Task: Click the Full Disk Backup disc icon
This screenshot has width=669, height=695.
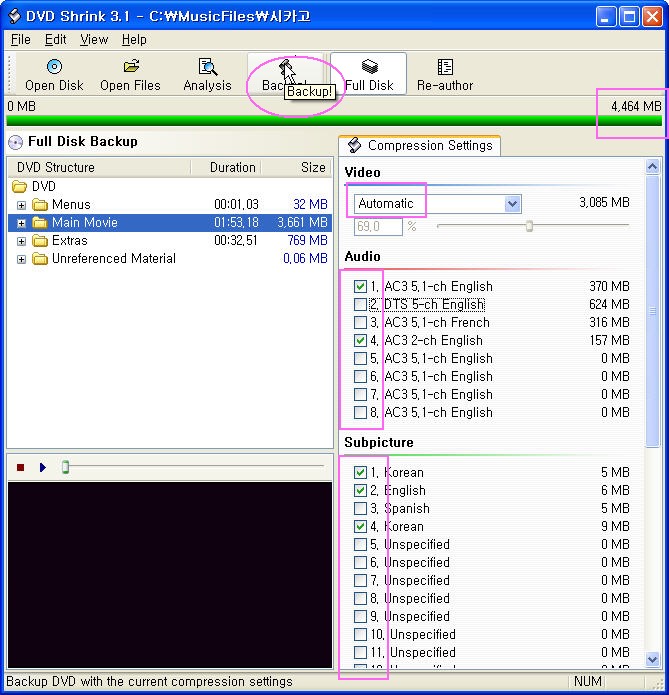Action: click(16, 142)
